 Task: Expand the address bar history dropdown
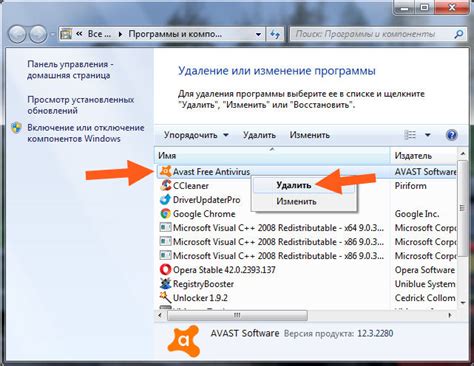pyautogui.click(x=258, y=34)
